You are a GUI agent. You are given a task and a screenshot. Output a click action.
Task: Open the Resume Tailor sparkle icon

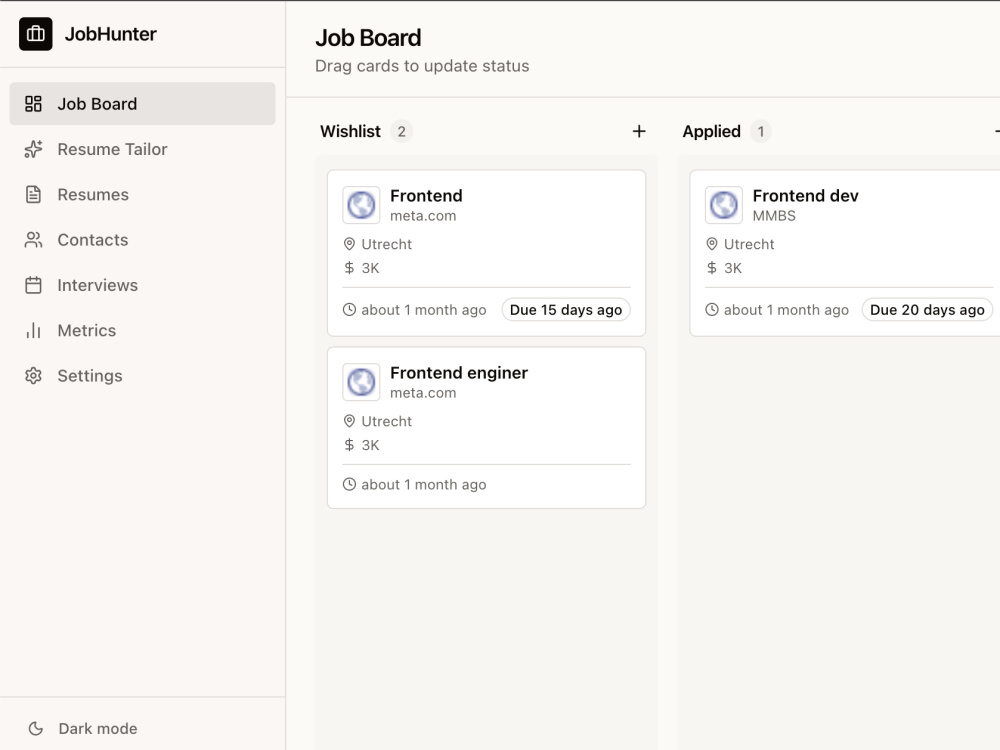point(33,149)
